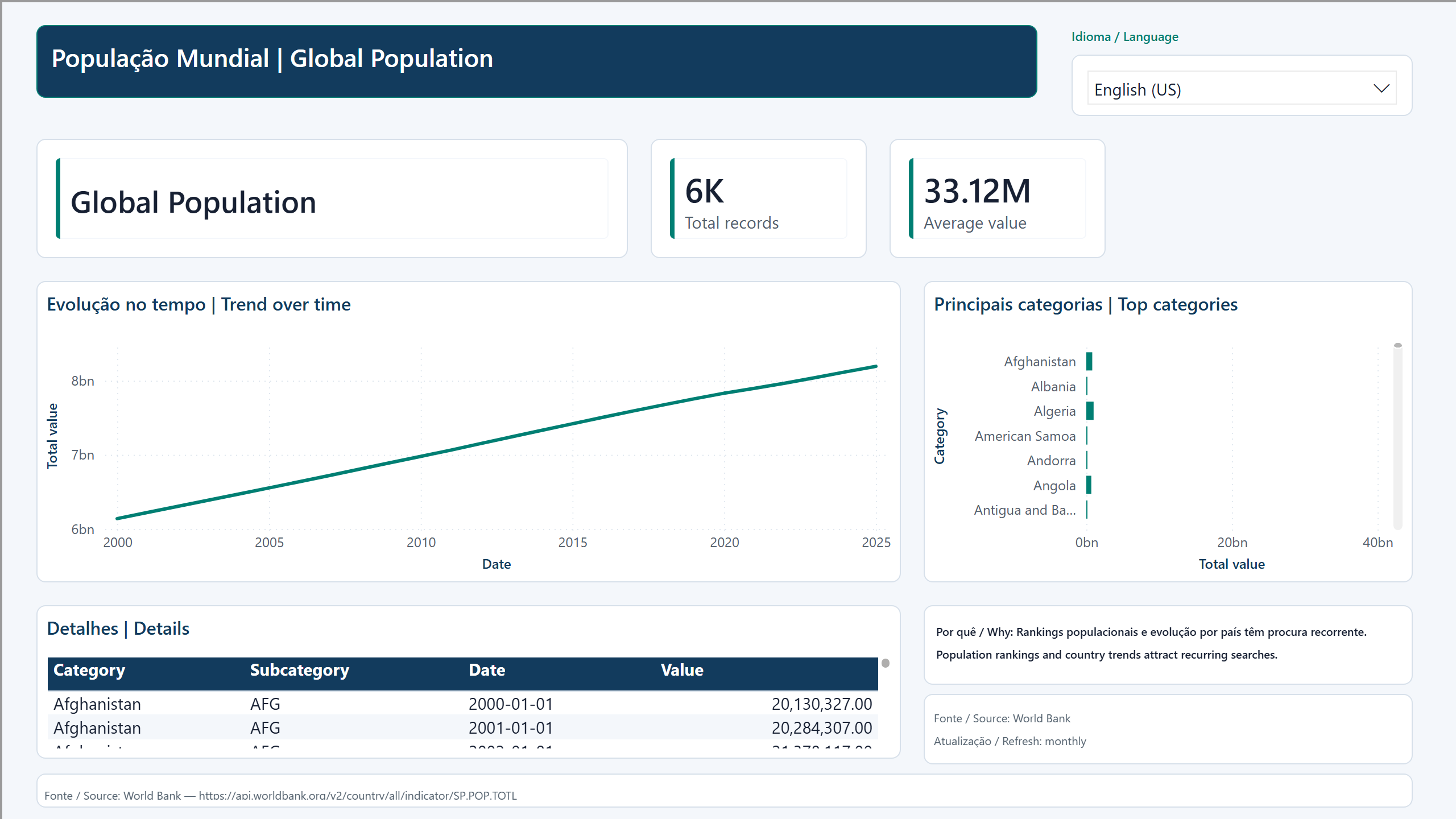Click the 6bn y-axis label
Screen dimensions: 1456x819
(82, 530)
